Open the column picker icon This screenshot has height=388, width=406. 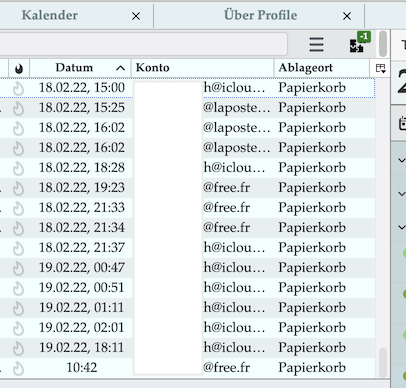click(x=380, y=68)
